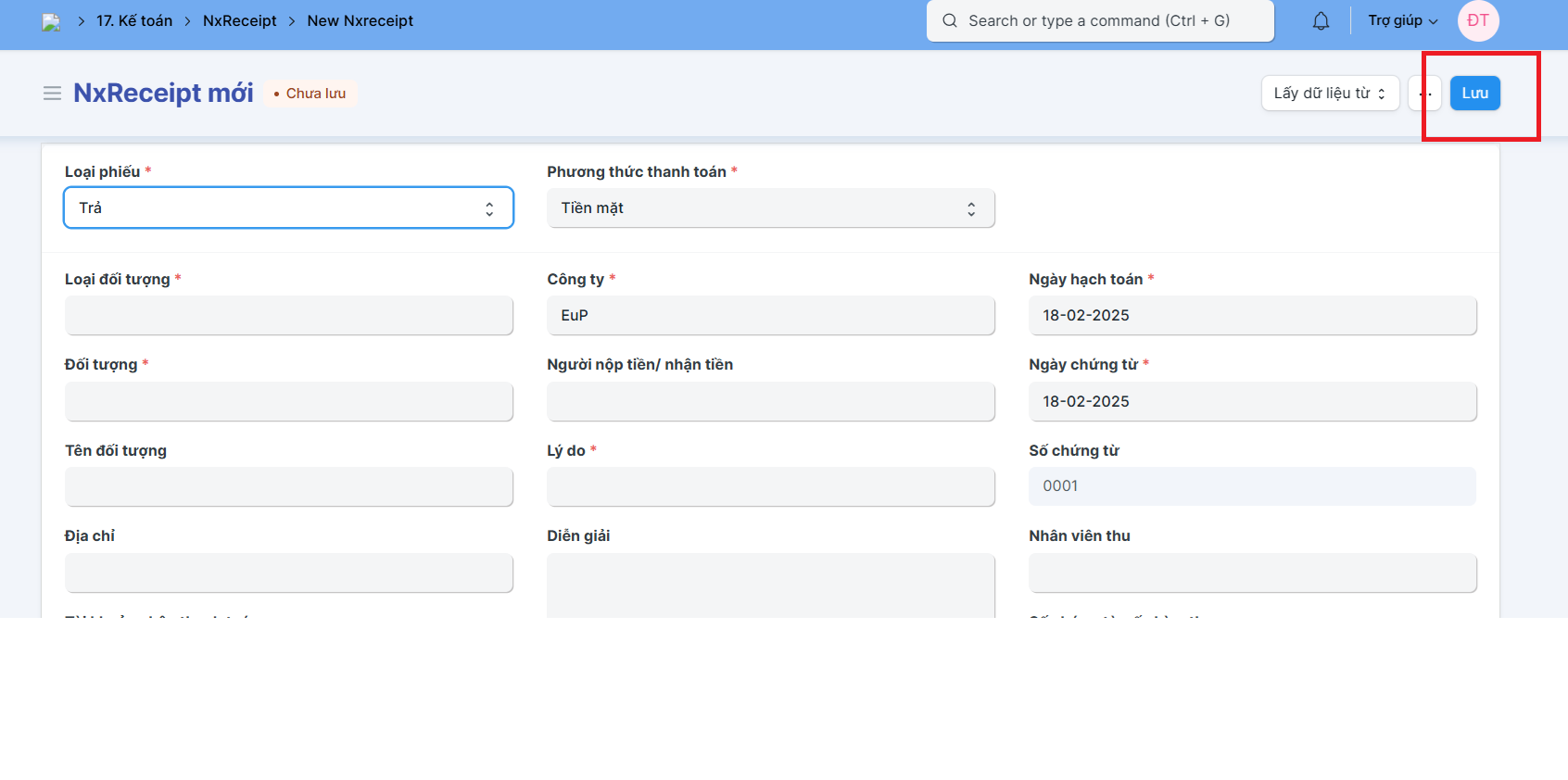
Task: Click the Nhân viên thu field
Action: [x=1252, y=573]
